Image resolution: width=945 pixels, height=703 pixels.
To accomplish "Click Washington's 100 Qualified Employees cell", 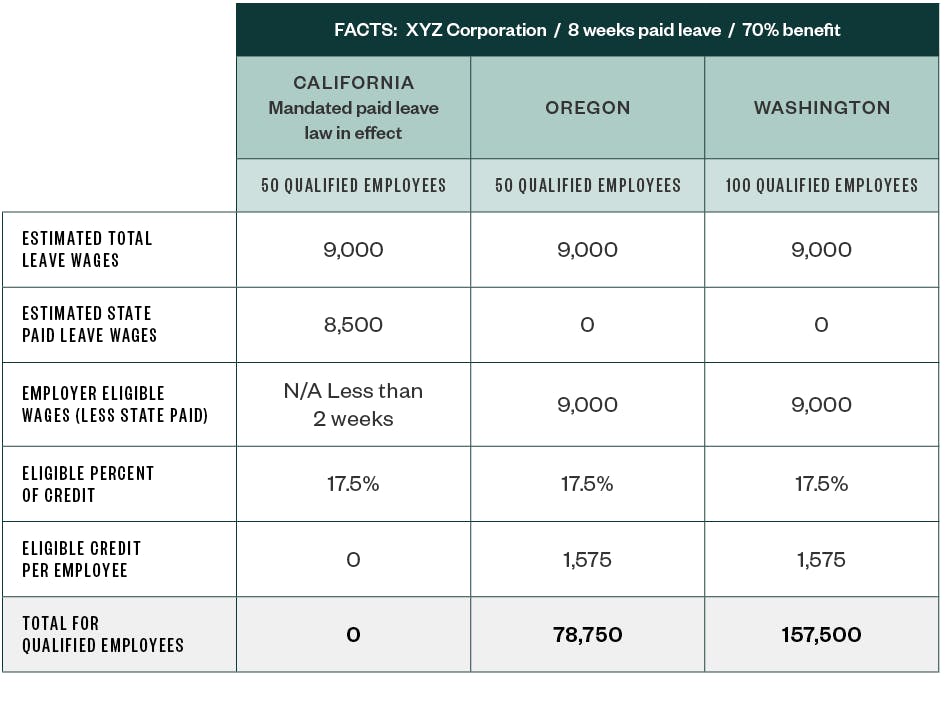I will [821, 185].
